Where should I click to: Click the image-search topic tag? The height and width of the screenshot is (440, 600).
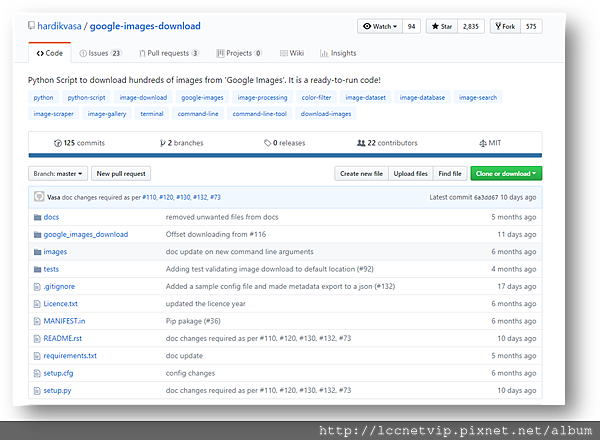click(x=478, y=98)
